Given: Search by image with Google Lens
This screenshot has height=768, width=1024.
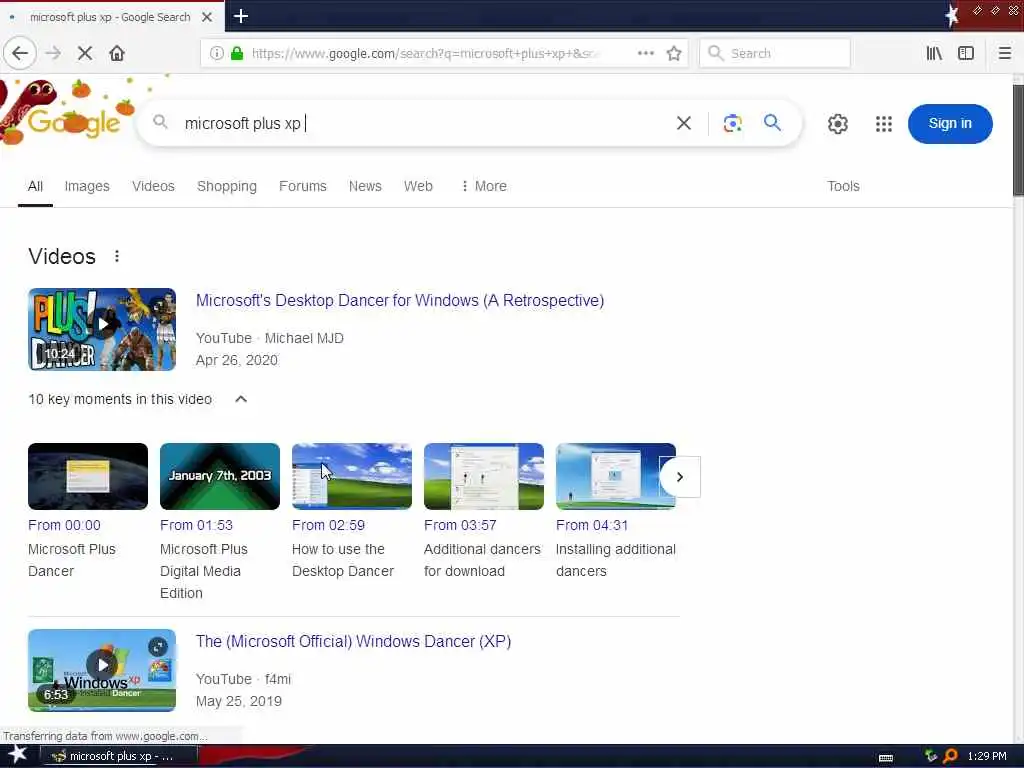Looking at the screenshot, I should click(x=732, y=123).
